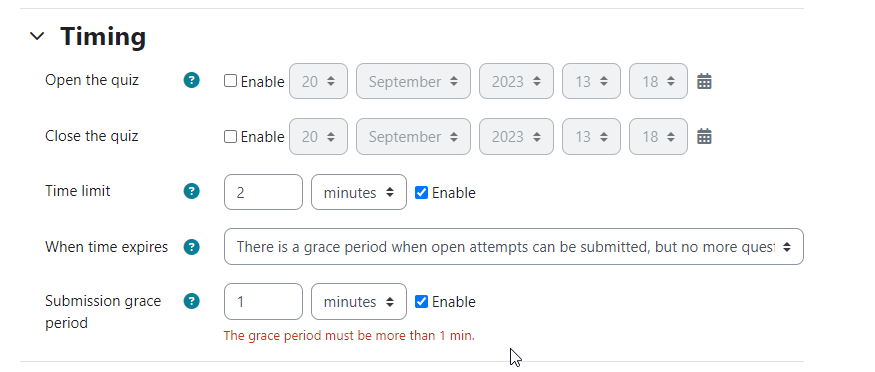Collapse the Timing section chevron
The height and width of the screenshot is (372, 875).
click(x=37, y=36)
